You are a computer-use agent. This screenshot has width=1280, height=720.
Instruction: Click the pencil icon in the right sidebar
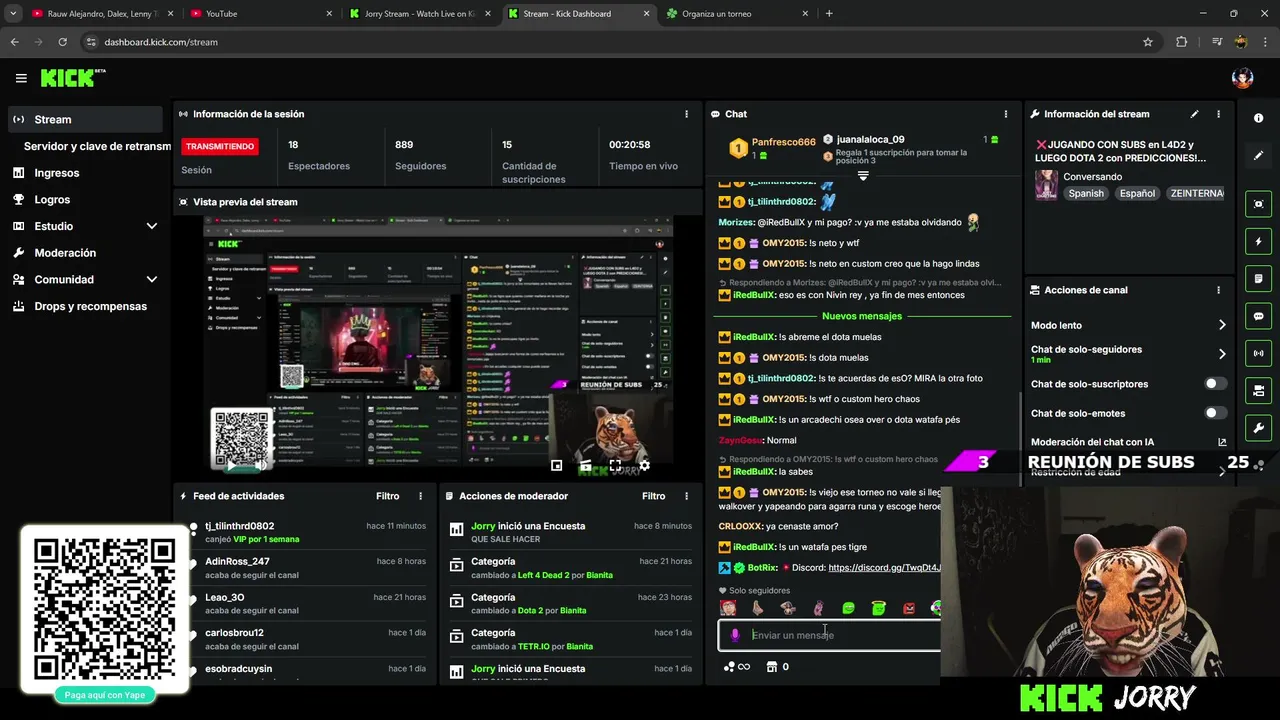(1258, 156)
